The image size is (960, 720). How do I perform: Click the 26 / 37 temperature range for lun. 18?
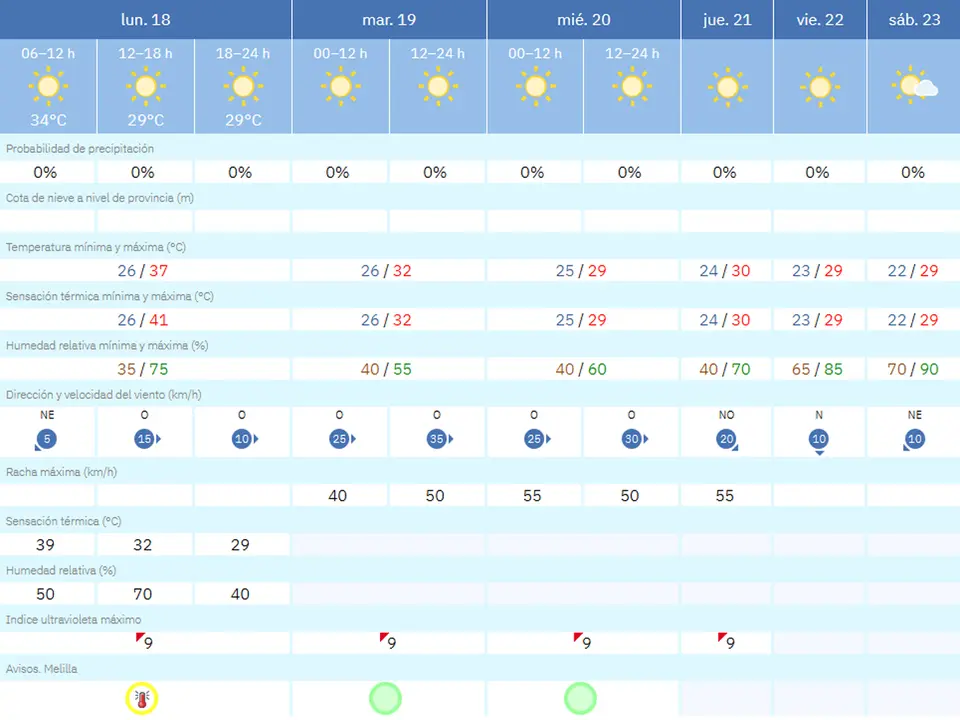[143, 271]
